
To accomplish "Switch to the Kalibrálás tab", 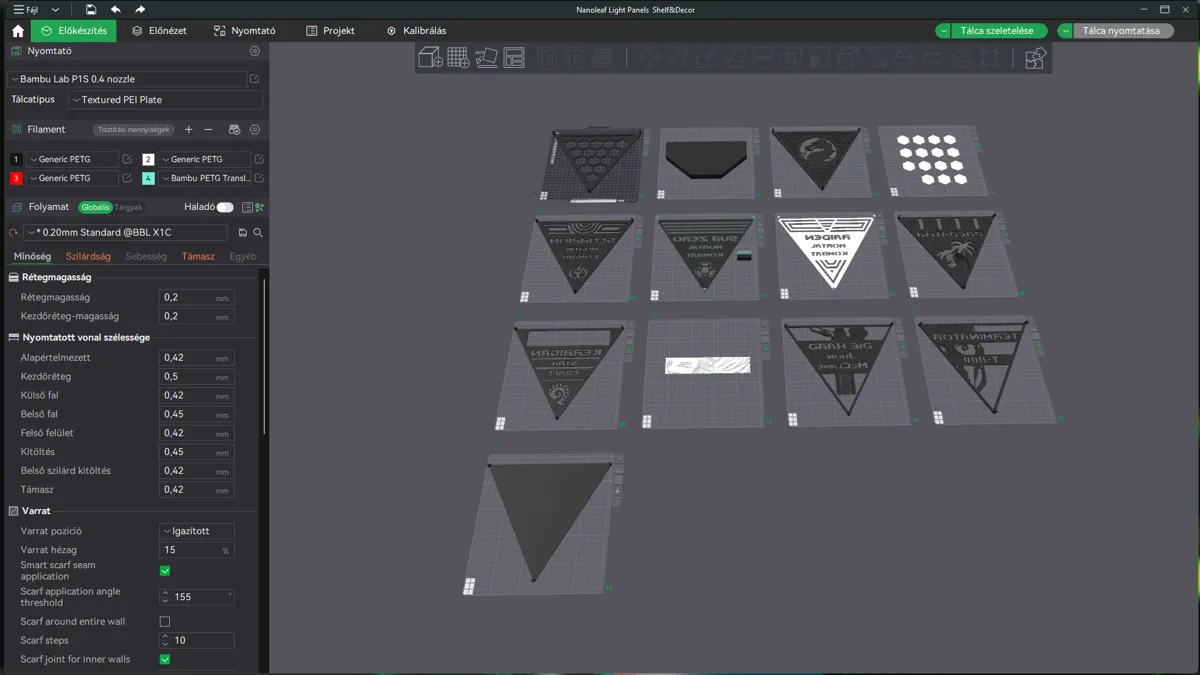I will 416,31.
